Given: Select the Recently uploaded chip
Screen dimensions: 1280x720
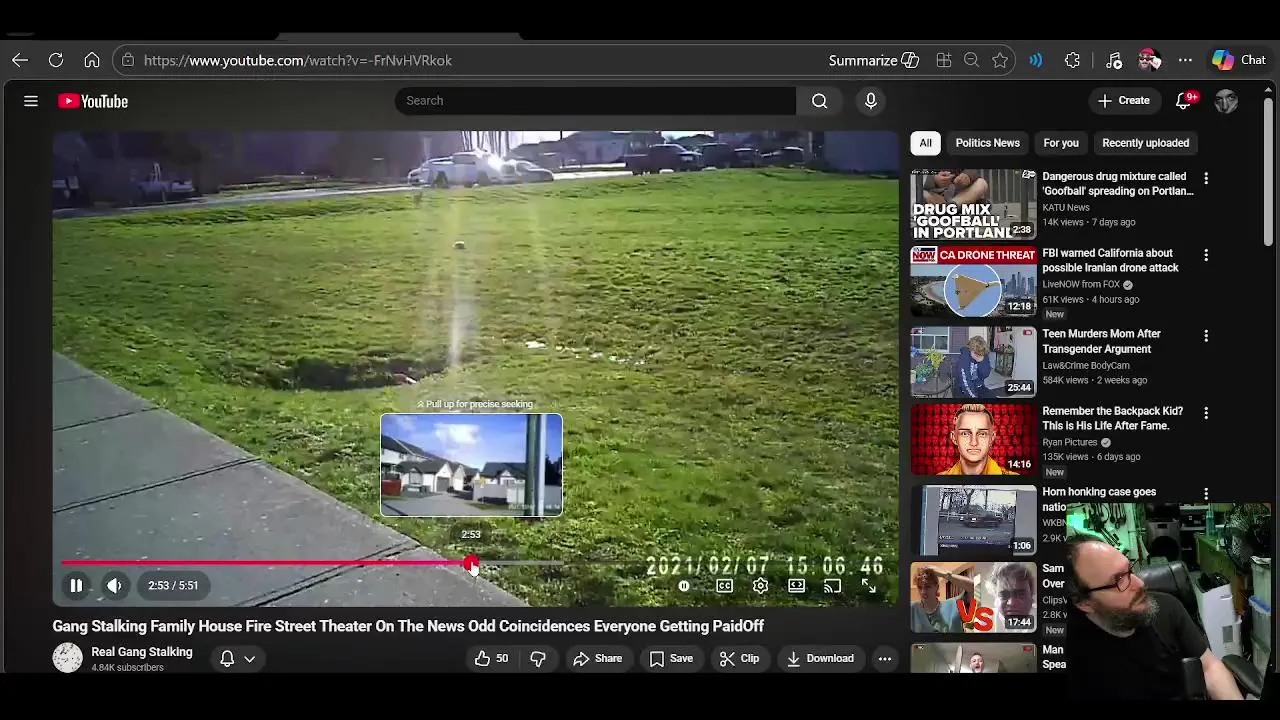Looking at the screenshot, I should (1145, 143).
